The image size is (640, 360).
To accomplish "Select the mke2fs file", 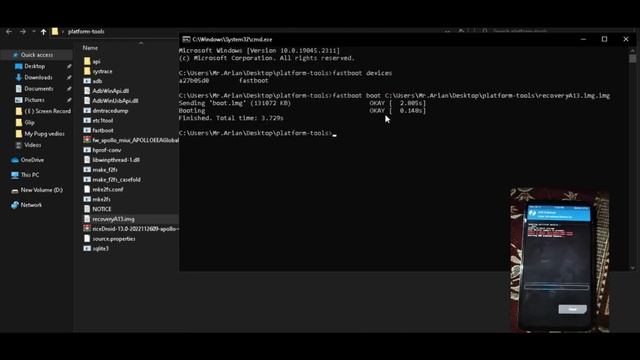I will click(x=101, y=199).
